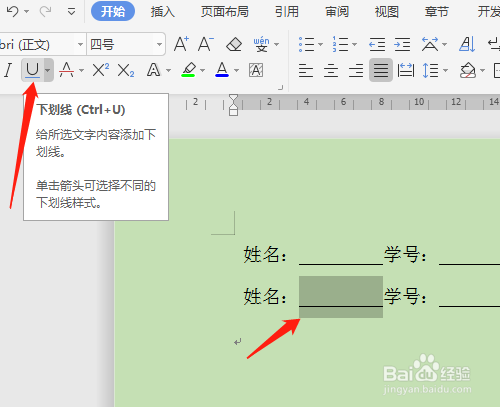Click the clear formatting eraser icon
This screenshot has width=500, height=407.
[234, 44]
